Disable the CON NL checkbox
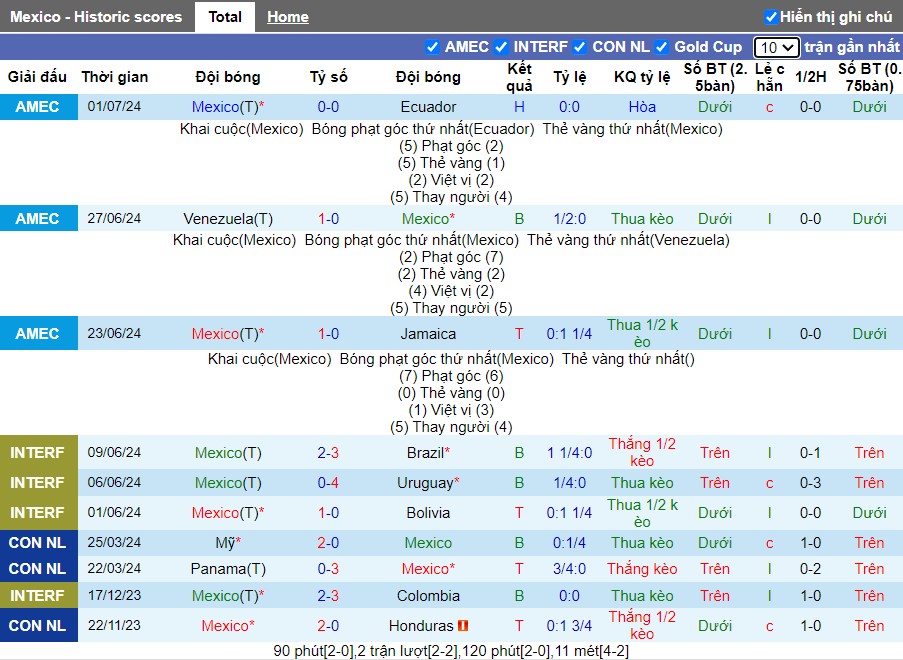This screenshot has width=903, height=660. 580,47
